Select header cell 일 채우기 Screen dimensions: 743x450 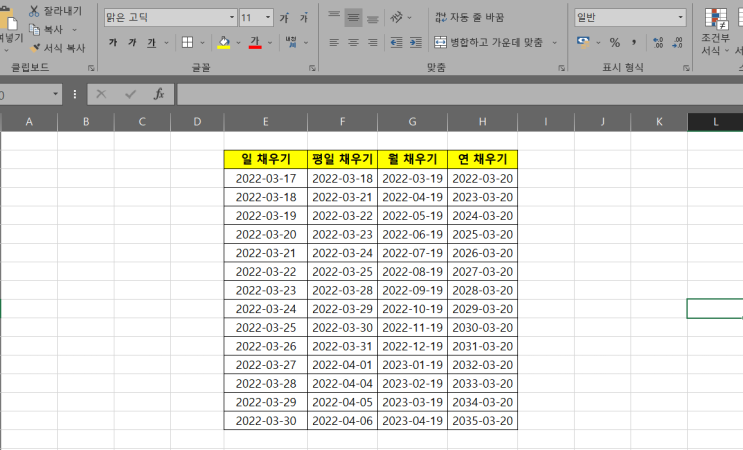point(265,159)
